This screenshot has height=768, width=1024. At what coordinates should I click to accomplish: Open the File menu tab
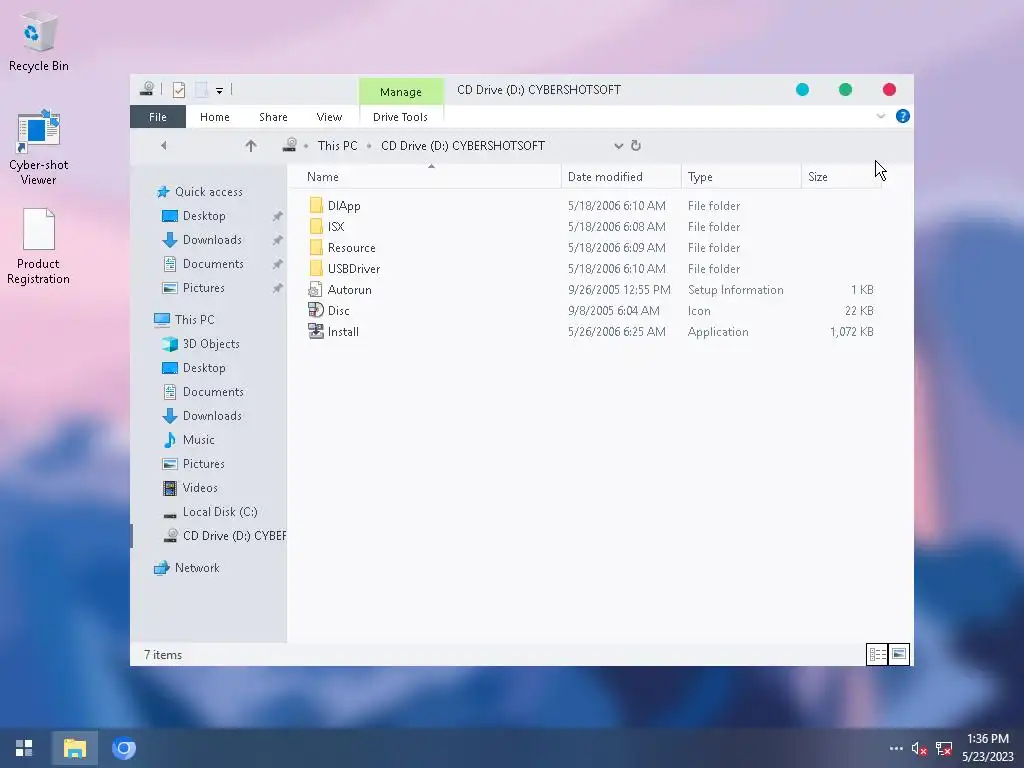click(x=157, y=117)
